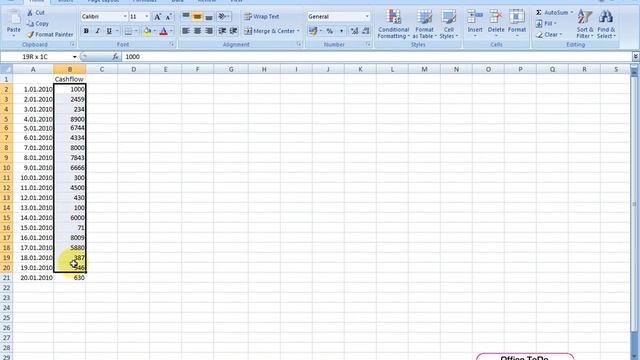This screenshot has height=360, width=640.
Task: Click Merge & Center button
Action: pos(269,31)
